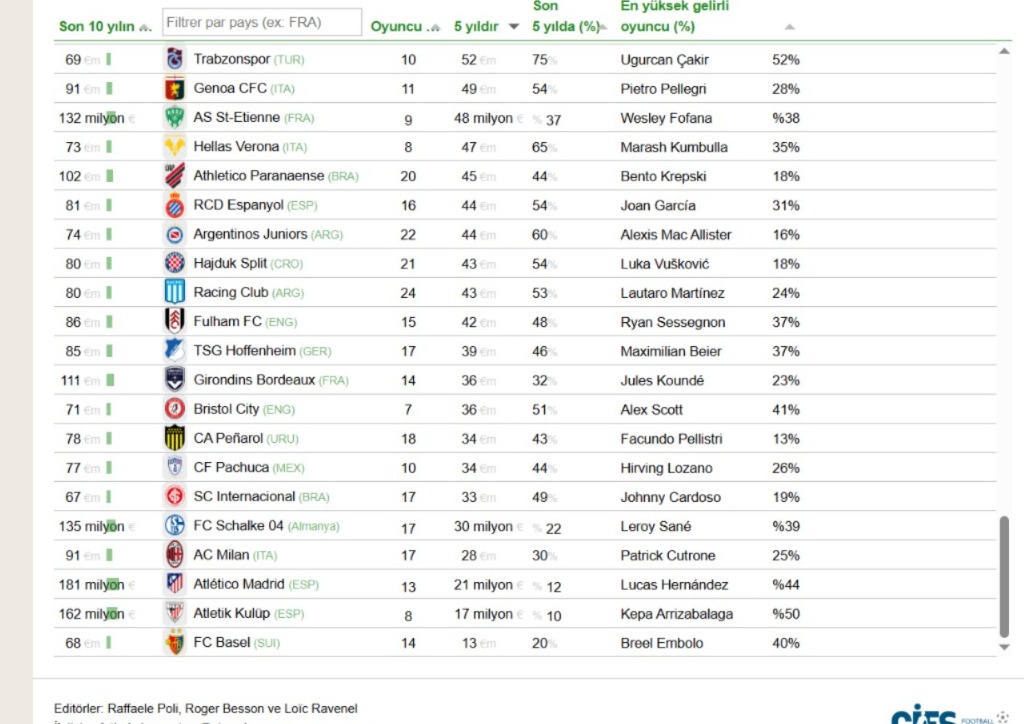Click the Trabzonspor club logo

[175, 59]
